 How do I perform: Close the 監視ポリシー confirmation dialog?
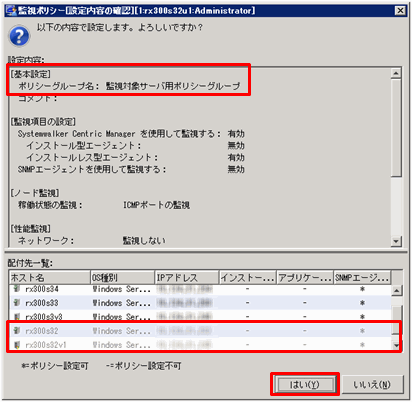click(x=400, y=11)
